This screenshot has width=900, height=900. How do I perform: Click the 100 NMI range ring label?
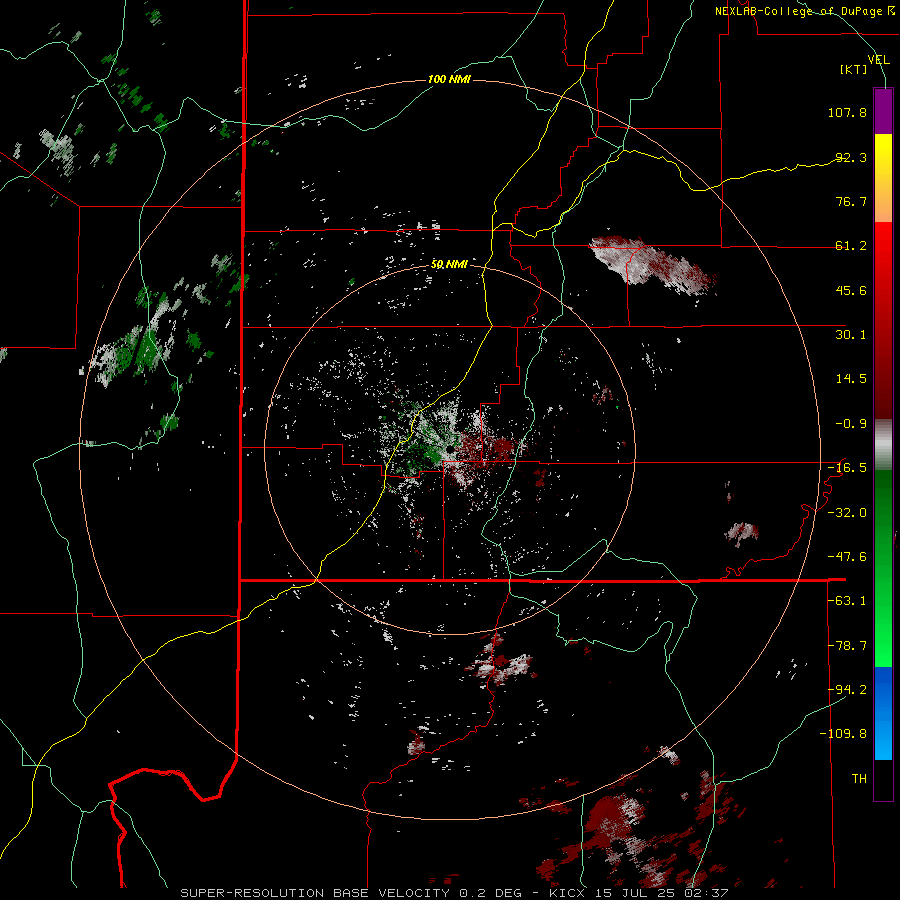[449, 79]
